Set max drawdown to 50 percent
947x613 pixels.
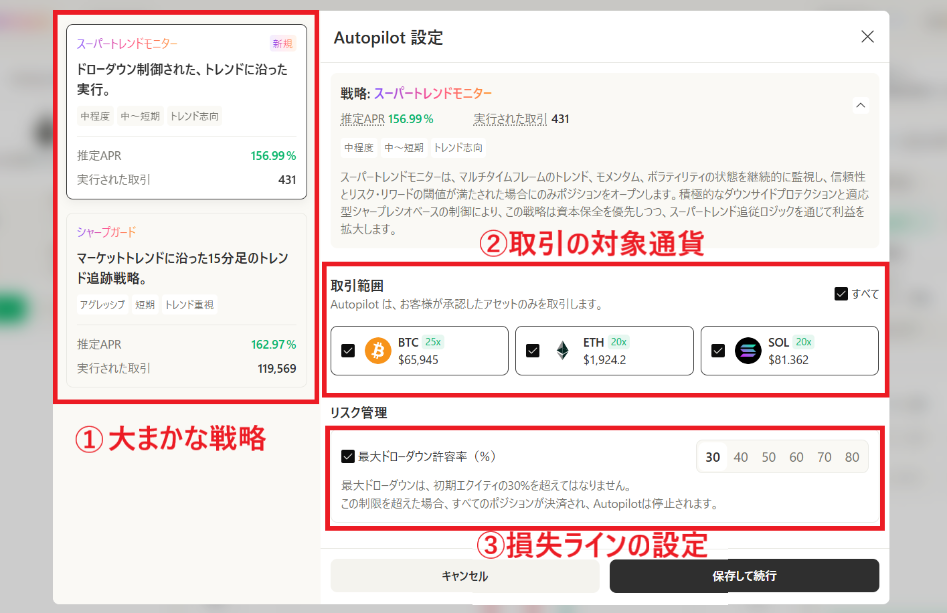[x=768, y=457]
